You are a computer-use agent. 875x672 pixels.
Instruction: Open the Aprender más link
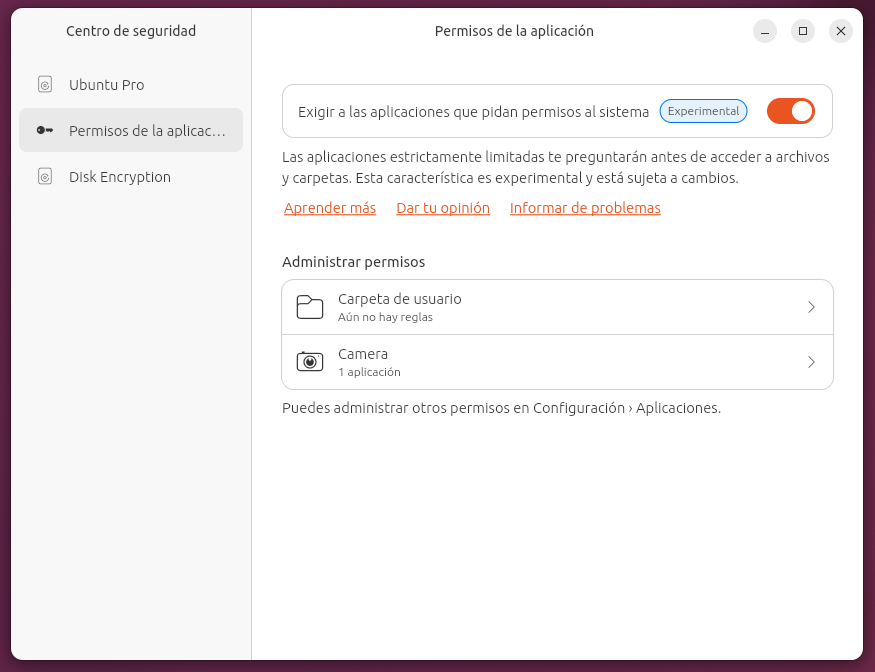pos(329,208)
